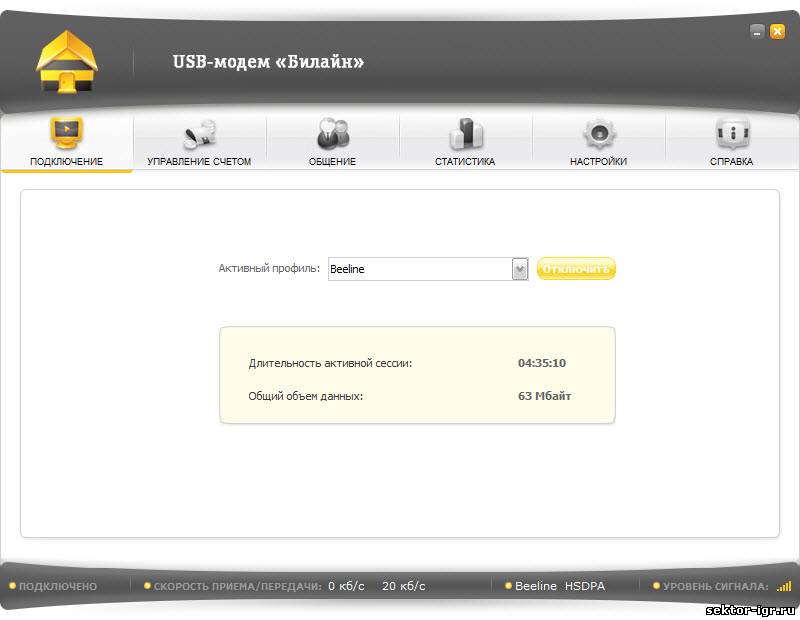Click the Управление счетом icon
The height and width of the screenshot is (620, 800).
199,134
